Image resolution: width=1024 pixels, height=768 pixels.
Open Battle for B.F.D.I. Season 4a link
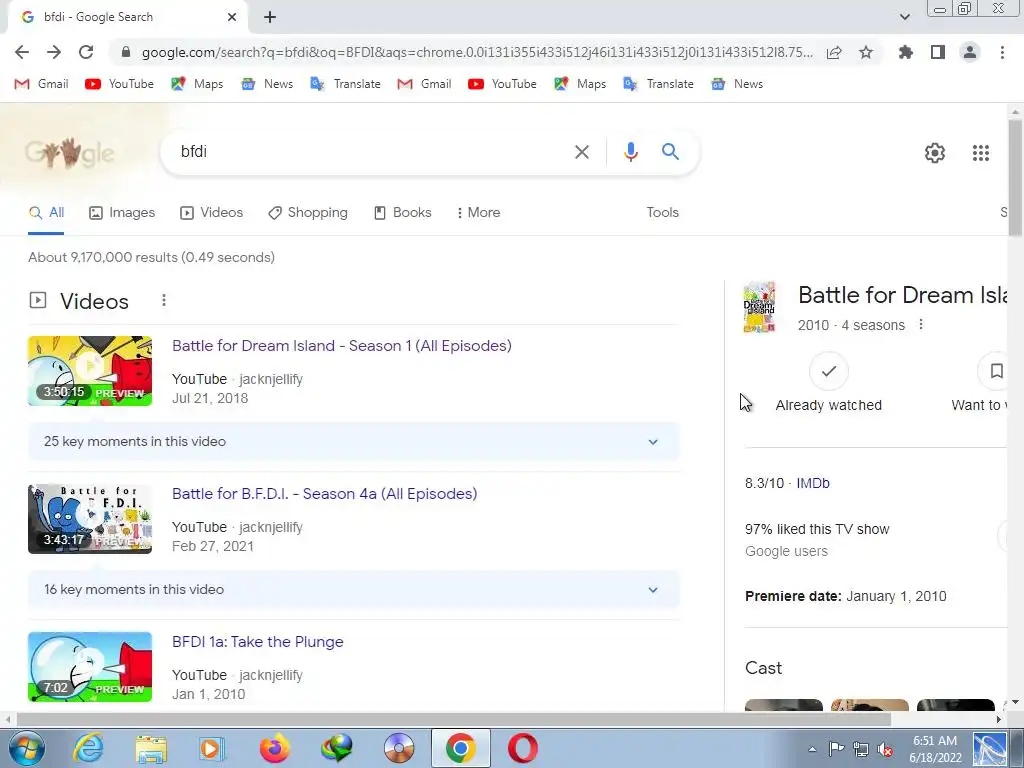pos(325,494)
